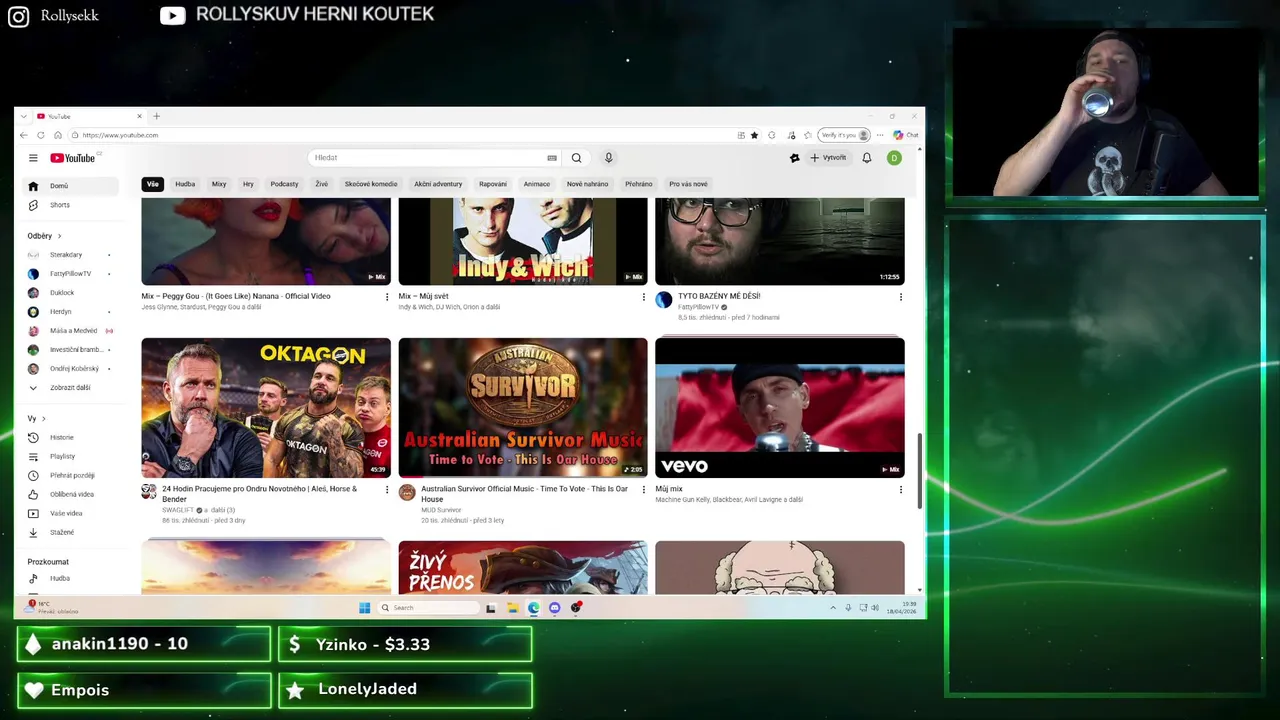Select the Nově nahráno chip
This screenshot has width=1280, height=720.
click(587, 184)
